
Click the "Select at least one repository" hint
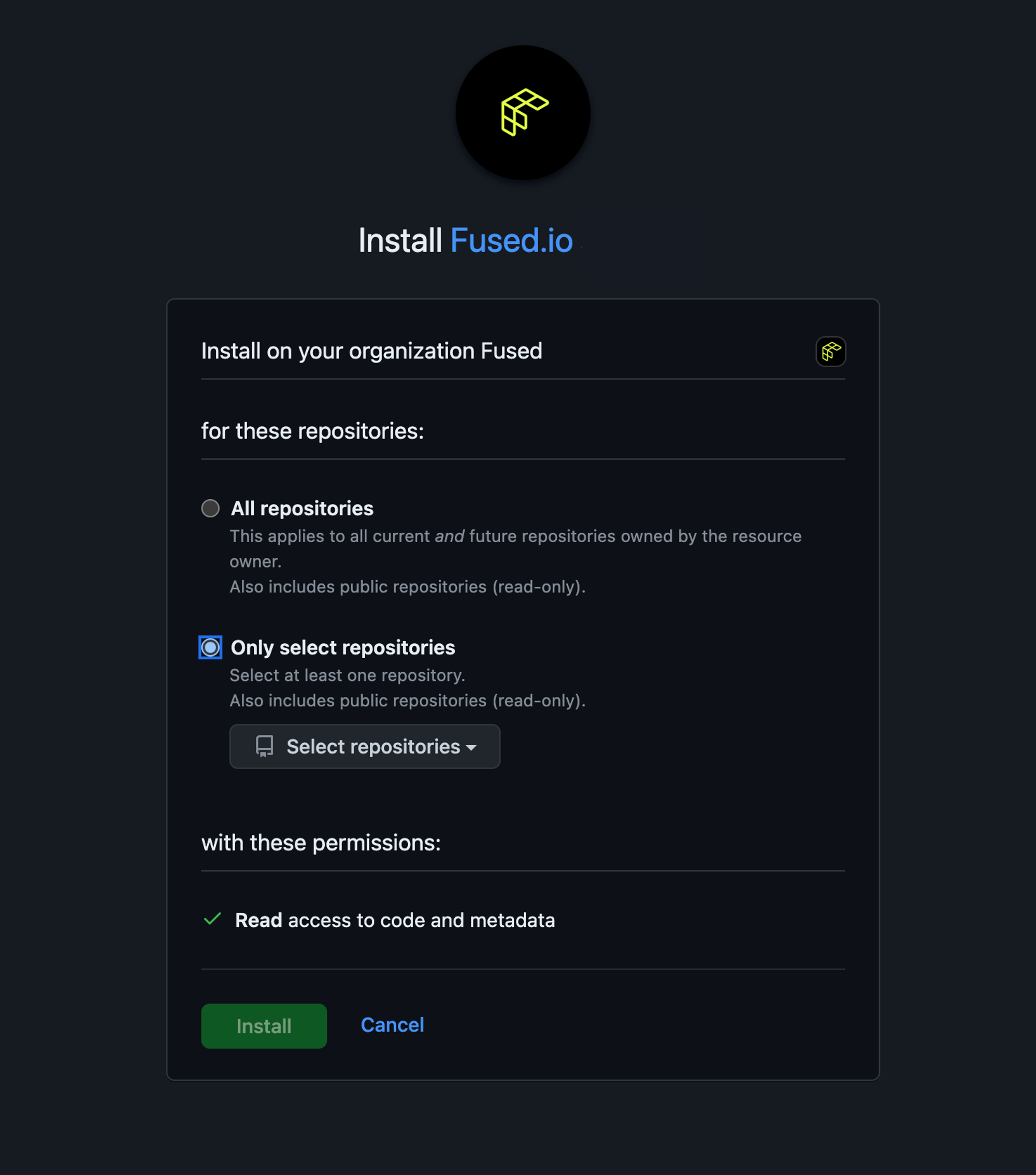347,675
